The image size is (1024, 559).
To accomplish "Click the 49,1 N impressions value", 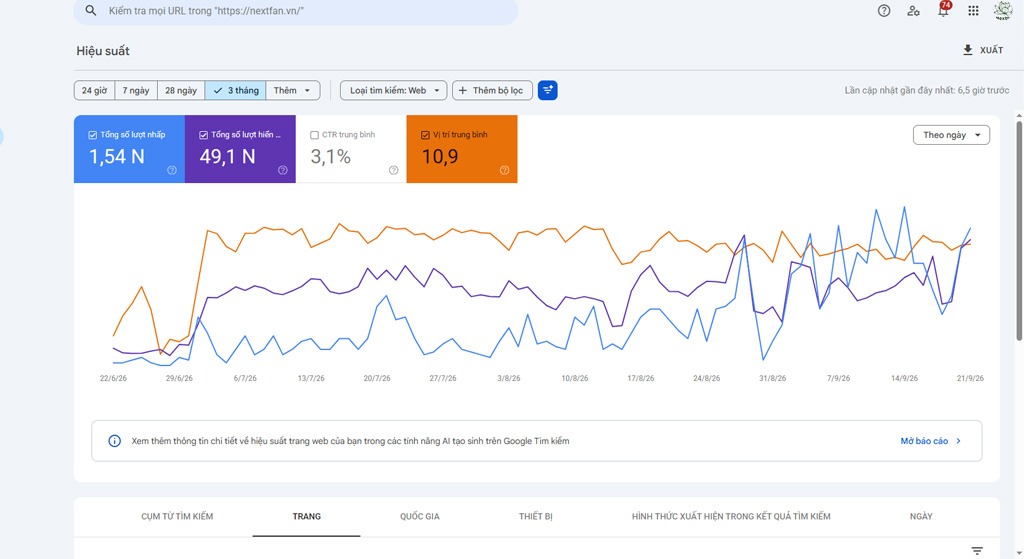I will pyautogui.click(x=227, y=157).
